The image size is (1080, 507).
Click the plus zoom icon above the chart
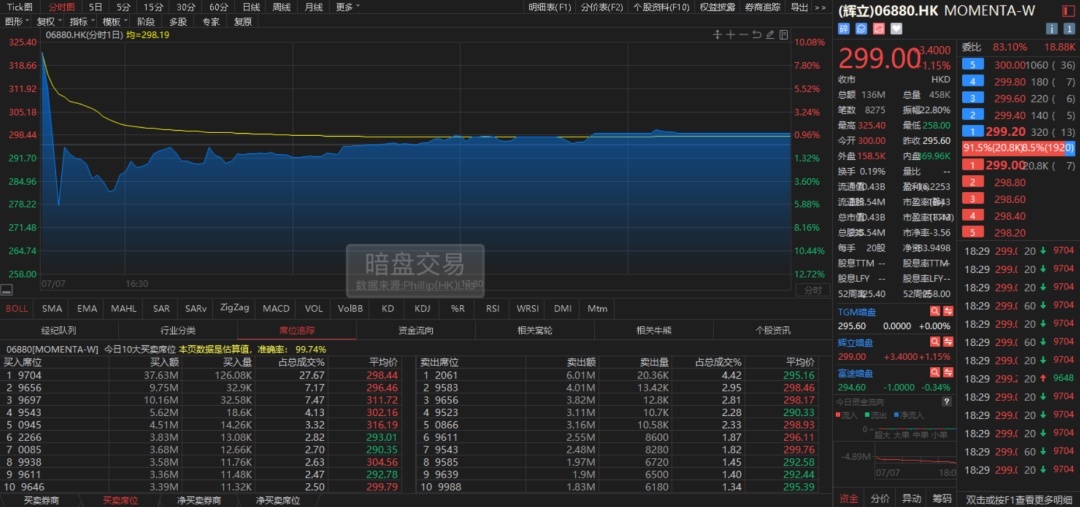730,34
